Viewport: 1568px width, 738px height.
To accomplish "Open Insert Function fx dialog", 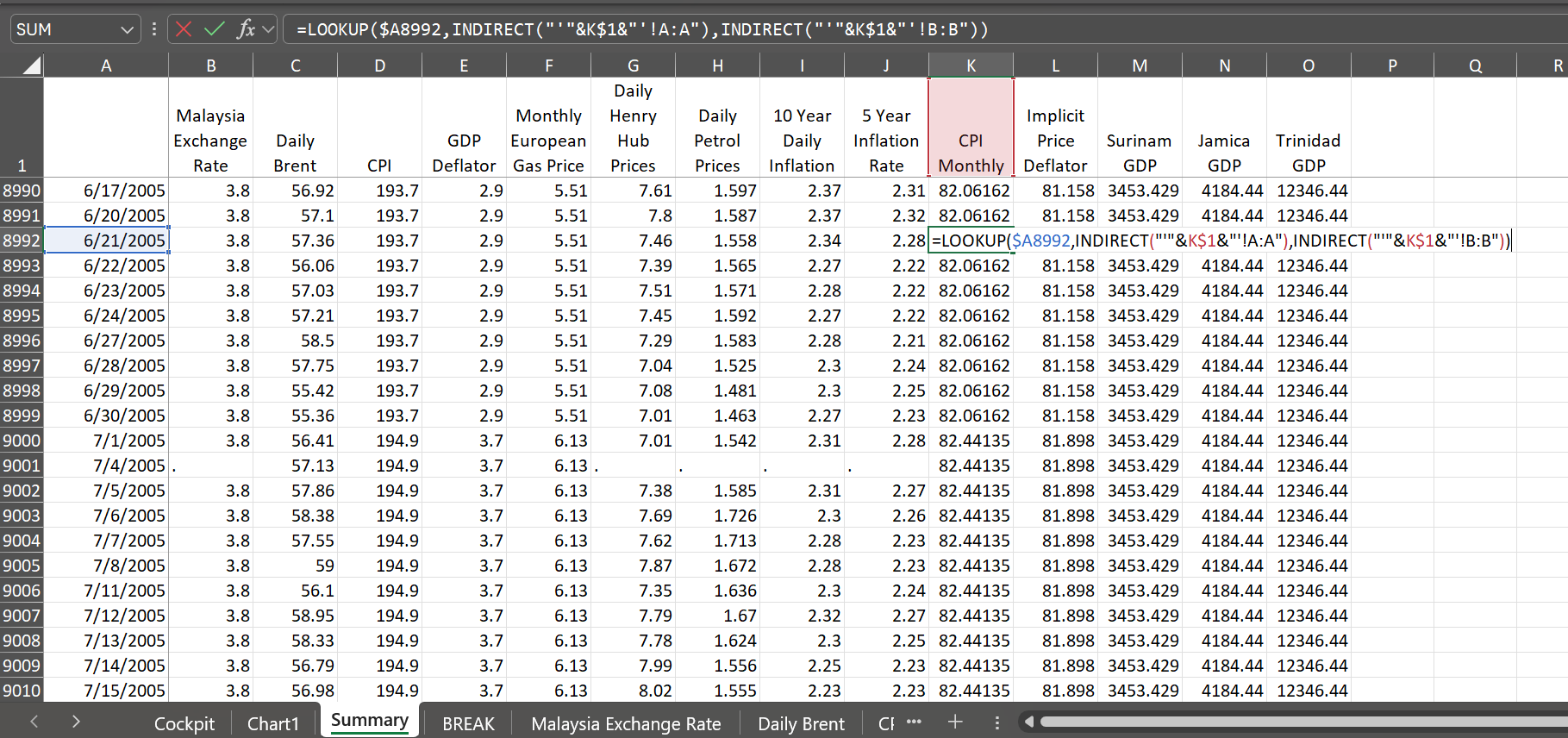I will [246, 29].
